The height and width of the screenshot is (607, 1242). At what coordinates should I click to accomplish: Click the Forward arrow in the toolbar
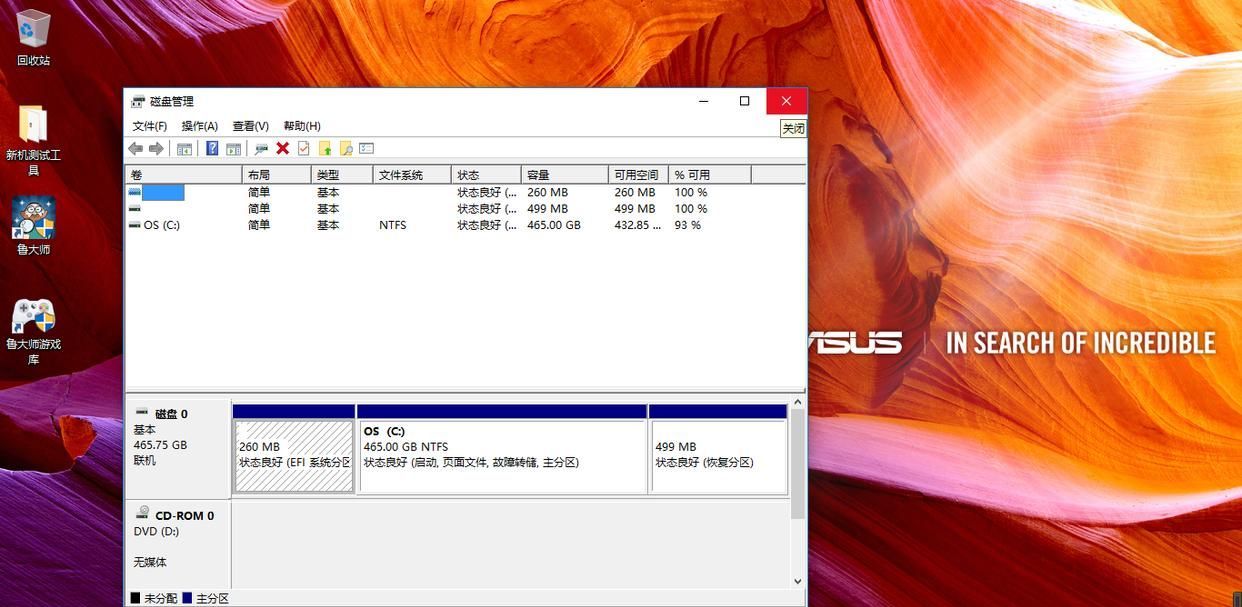[156, 148]
